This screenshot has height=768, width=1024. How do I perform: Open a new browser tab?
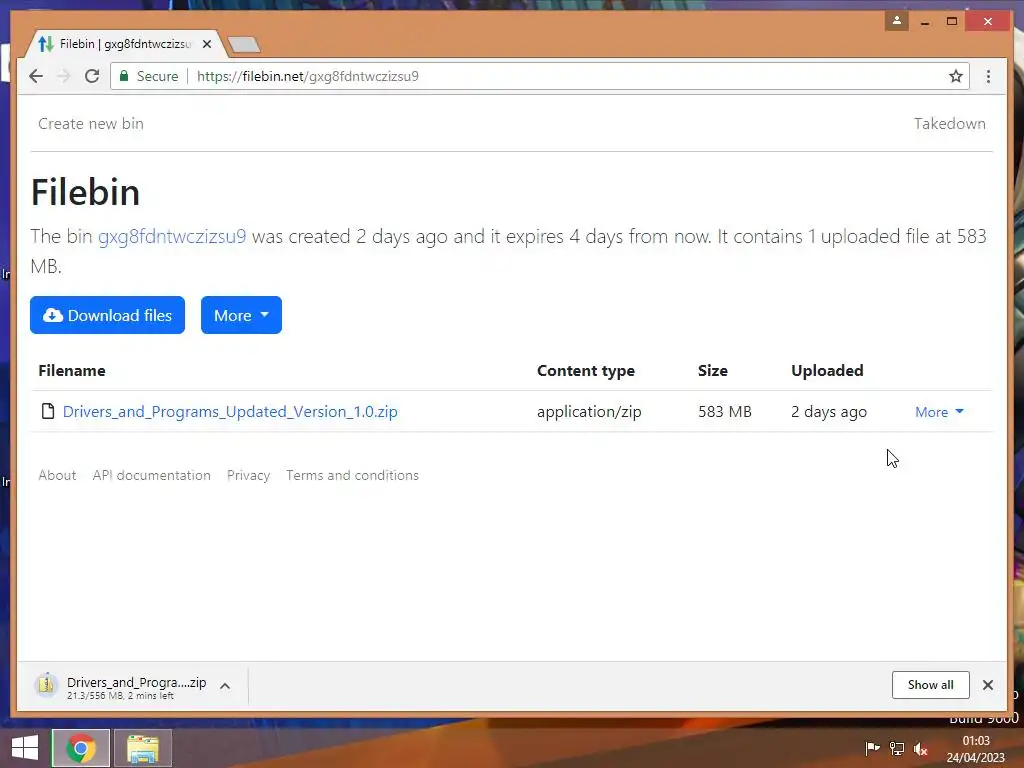(x=244, y=44)
